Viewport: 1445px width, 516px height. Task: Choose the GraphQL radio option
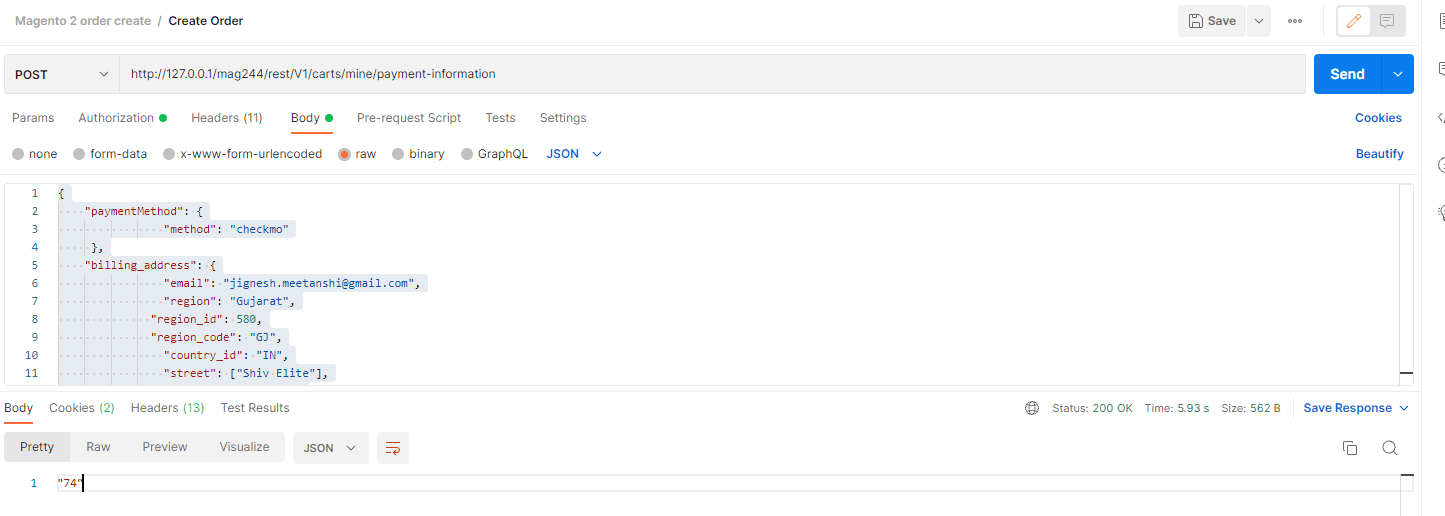click(467, 154)
